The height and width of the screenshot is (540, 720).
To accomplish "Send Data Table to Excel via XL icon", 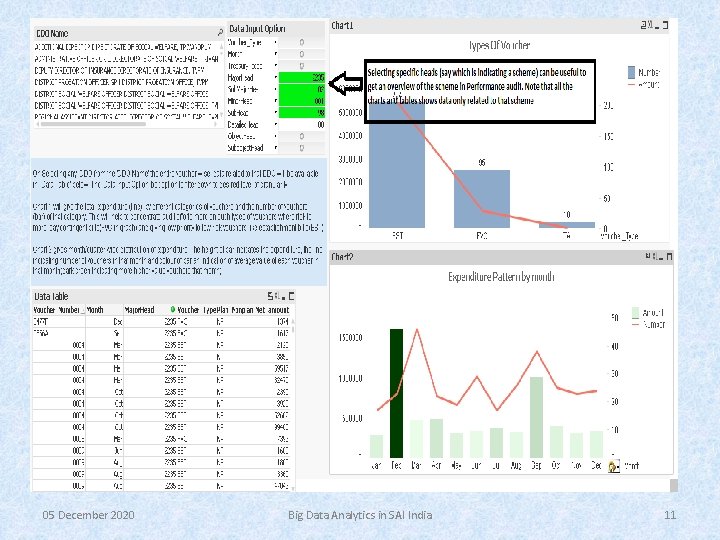I will (276, 296).
